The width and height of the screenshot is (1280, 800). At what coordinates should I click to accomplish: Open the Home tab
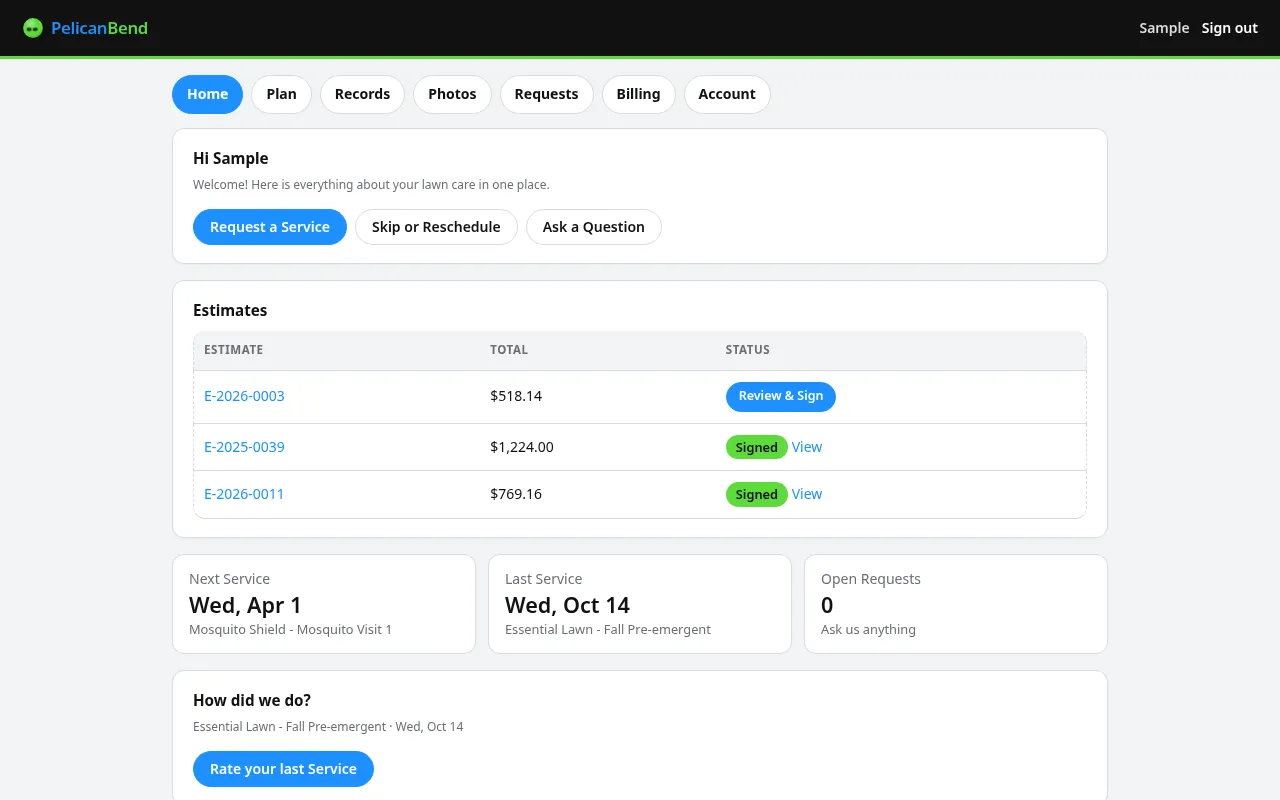click(x=207, y=94)
